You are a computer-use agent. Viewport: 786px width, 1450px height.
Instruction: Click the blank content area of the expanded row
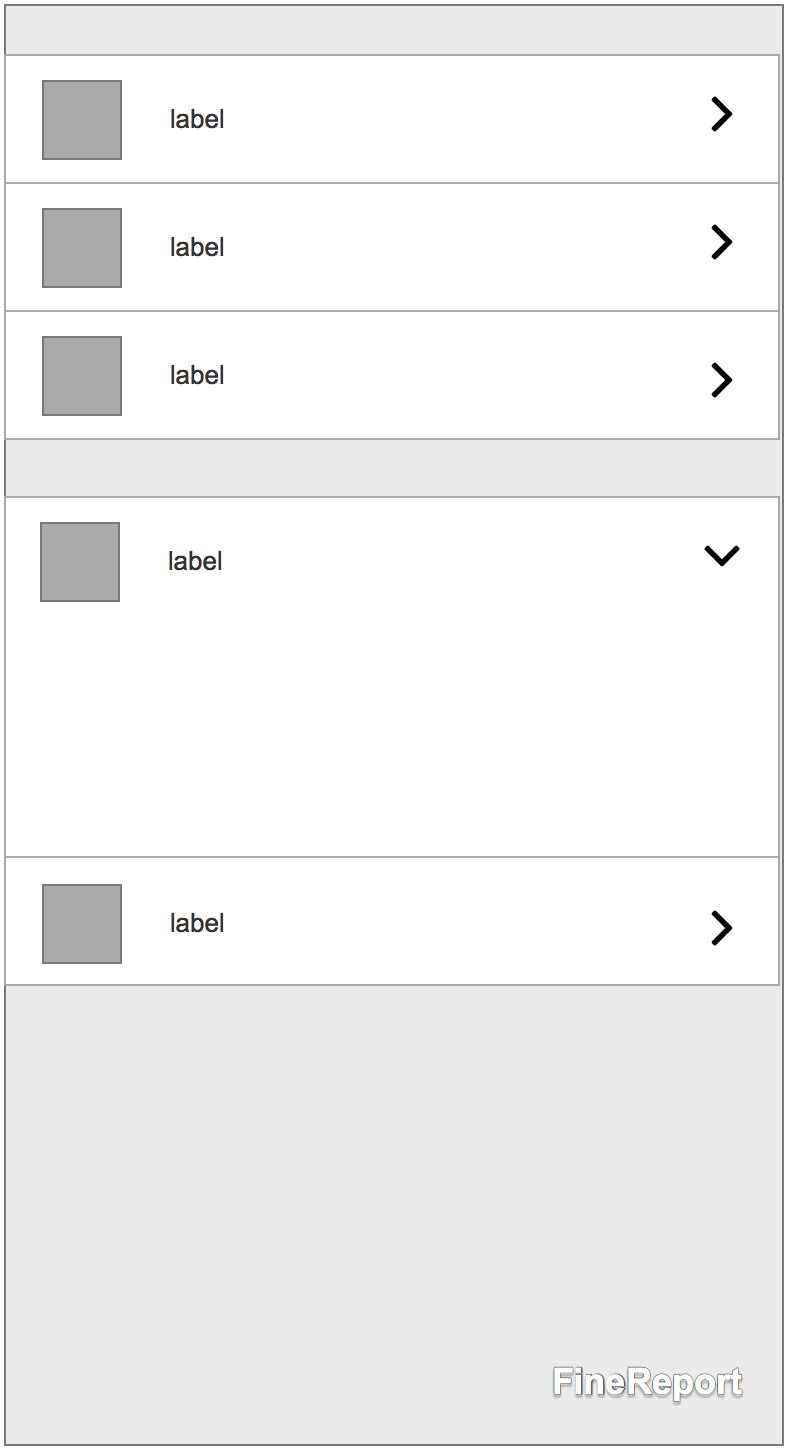pyautogui.click(x=392, y=730)
